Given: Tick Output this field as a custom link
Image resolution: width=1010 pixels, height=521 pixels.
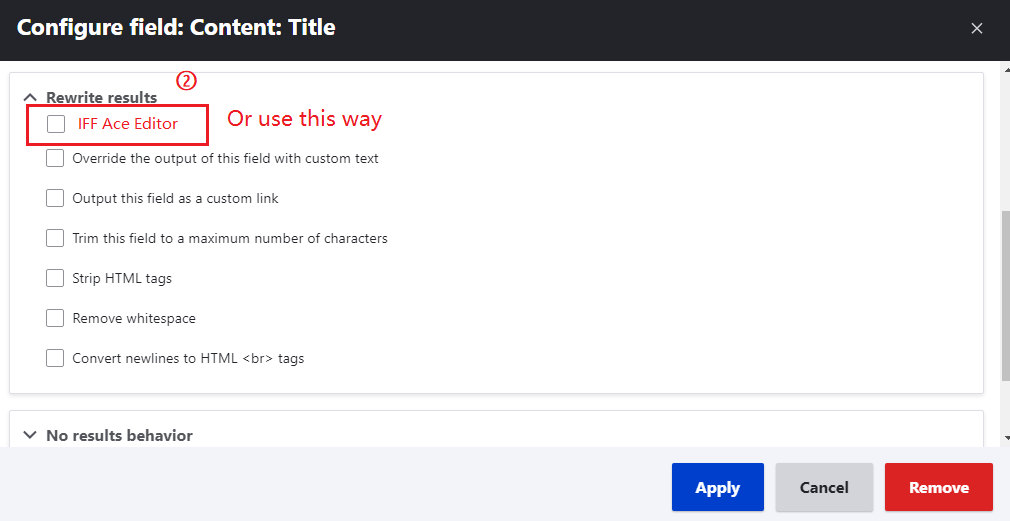Looking at the screenshot, I should [55, 198].
